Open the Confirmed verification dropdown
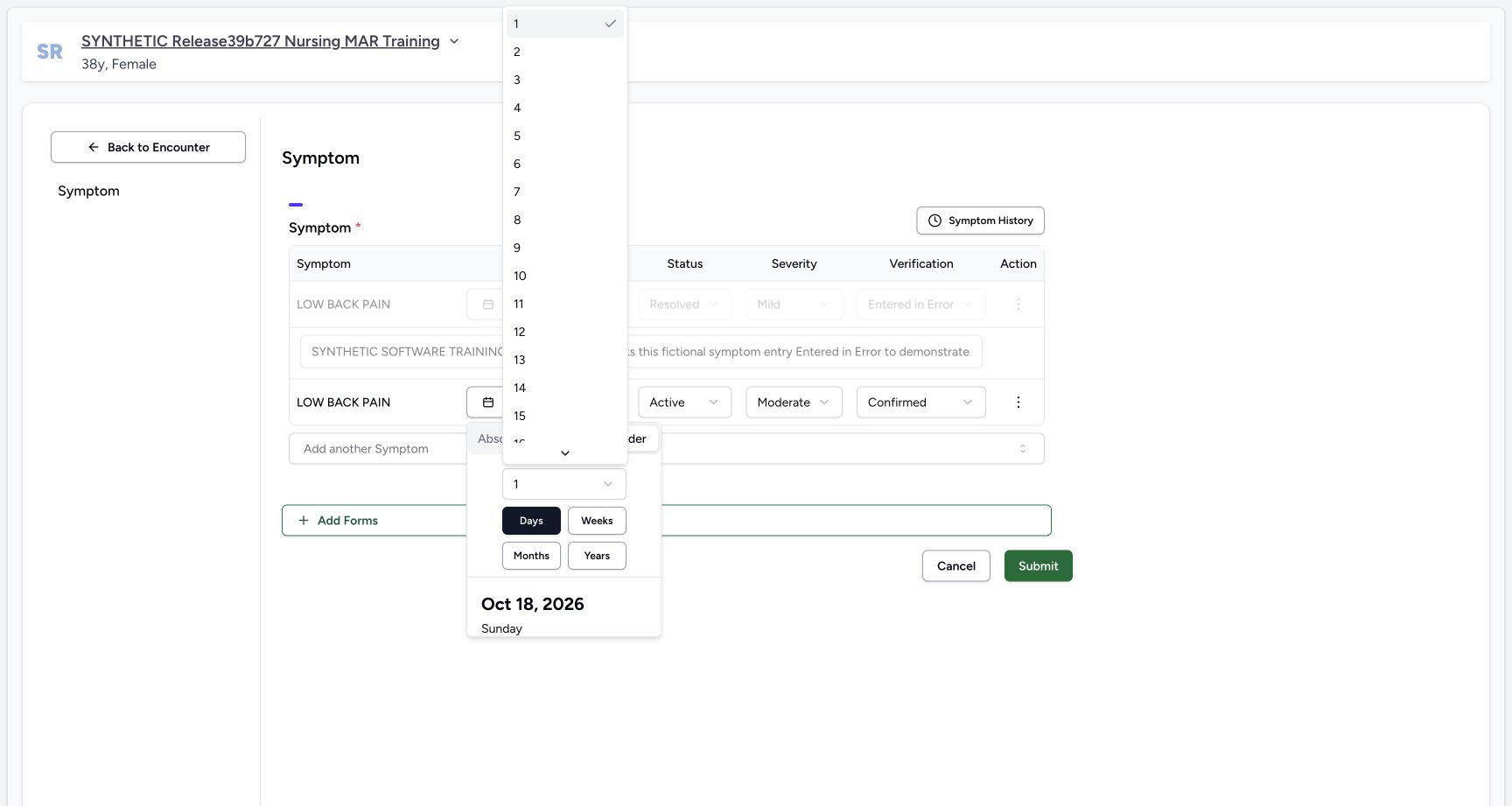1512x806 pixels. point(920,403)
